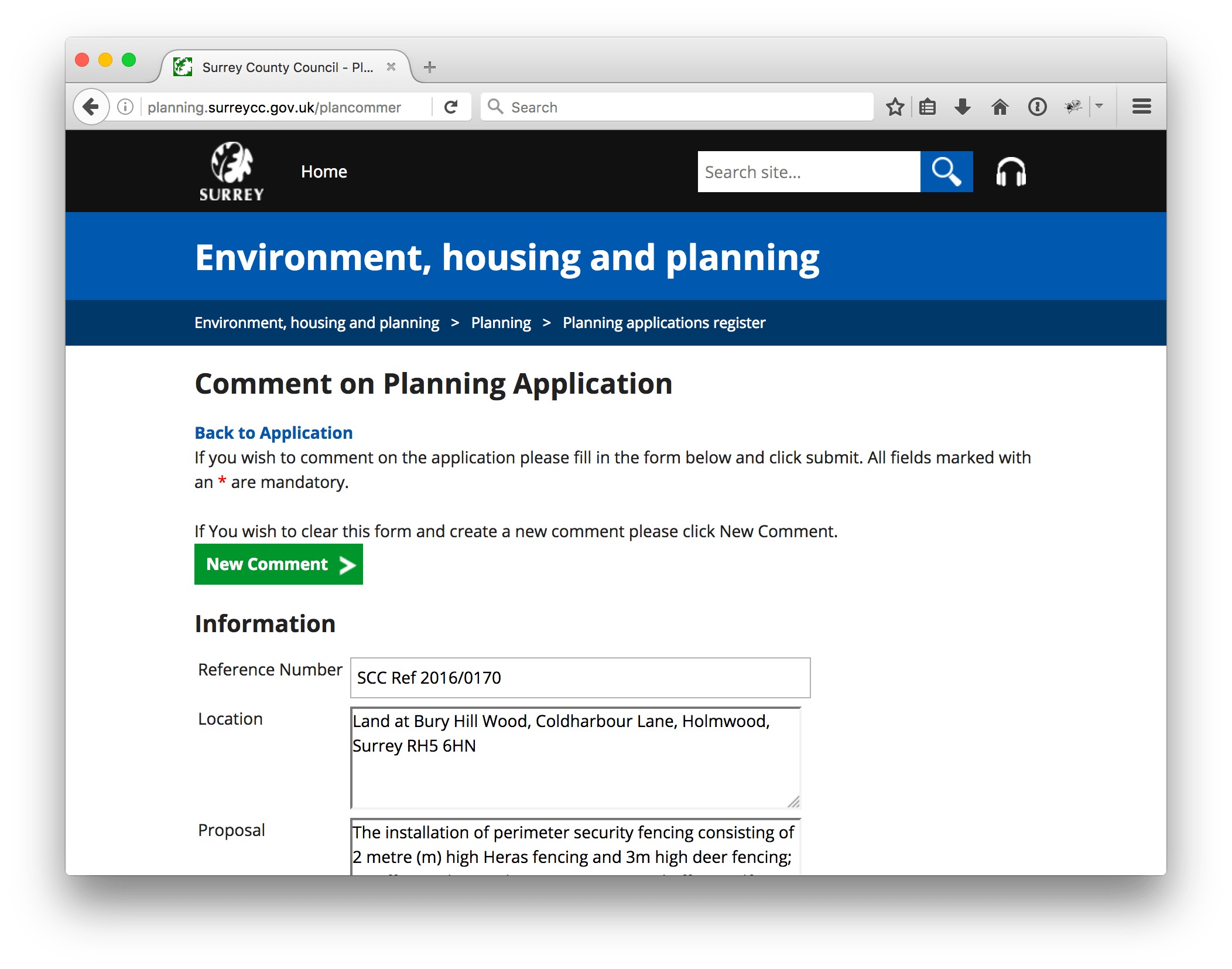Click the Surrey logo in the header
Screen dimensions: 1232x969
pos(231,172)
